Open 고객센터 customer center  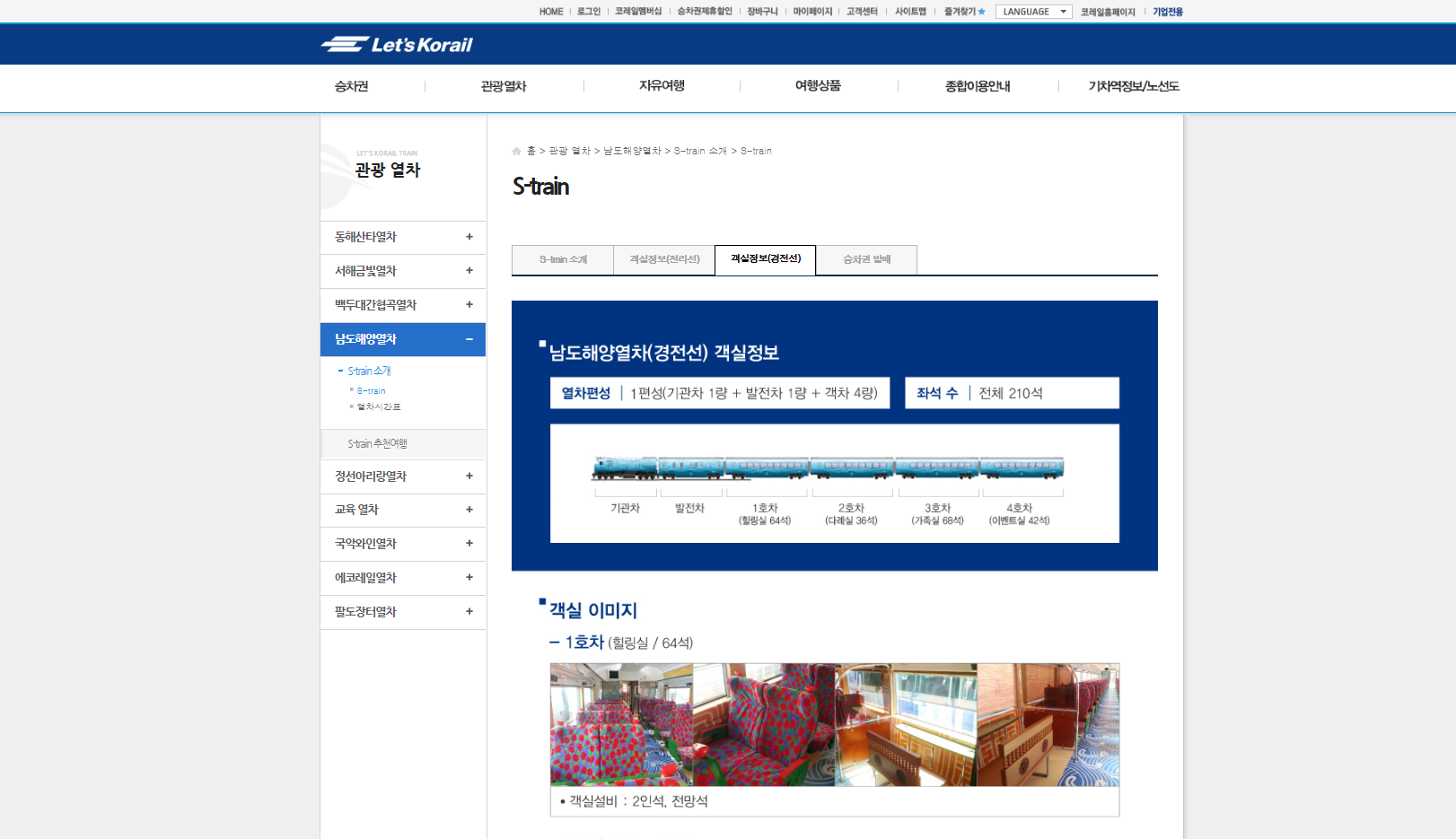(x=862, y=12)
